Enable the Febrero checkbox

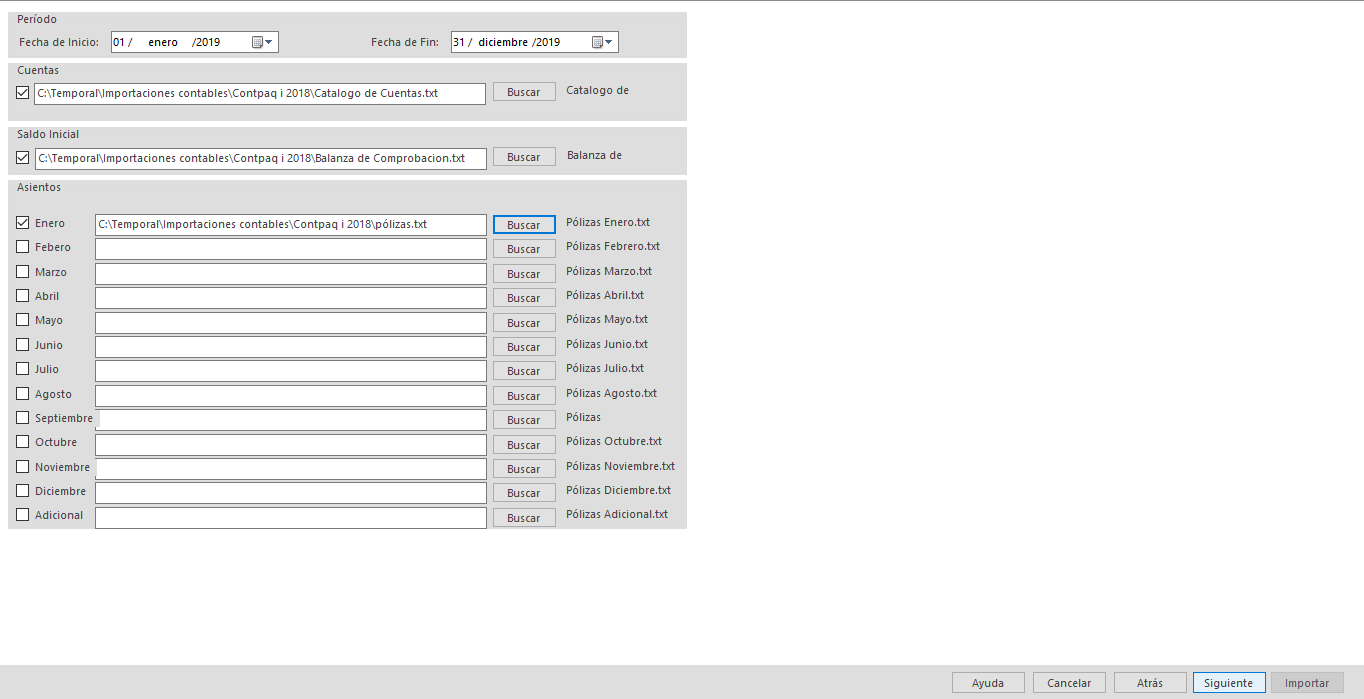point(23,247)
